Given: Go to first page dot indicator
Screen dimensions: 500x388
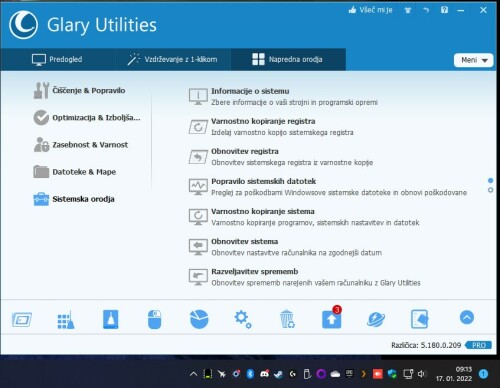Looking at the screenshot, I should [490, 181].
